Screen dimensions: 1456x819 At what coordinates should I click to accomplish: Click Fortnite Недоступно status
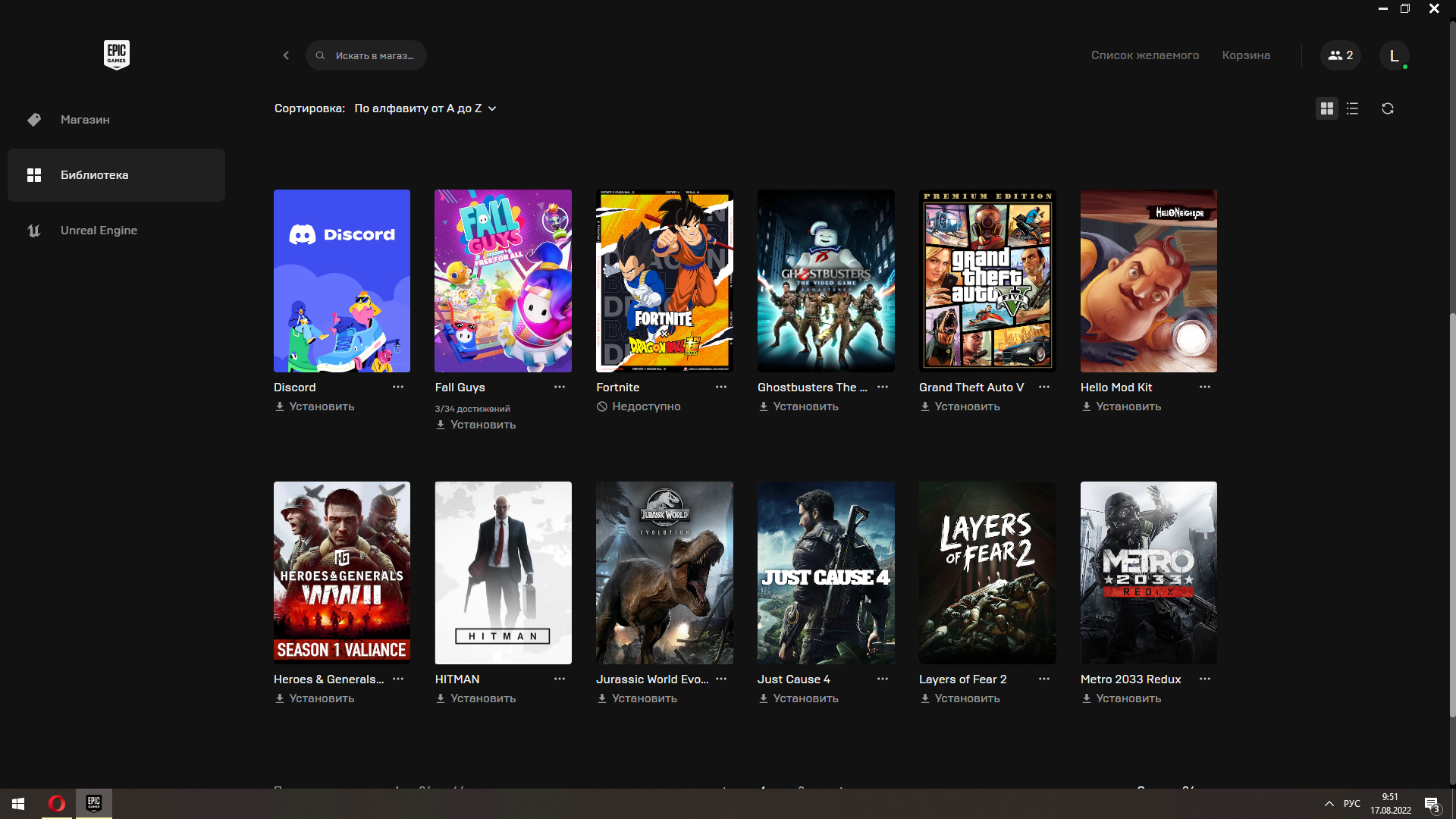point(639,406)
